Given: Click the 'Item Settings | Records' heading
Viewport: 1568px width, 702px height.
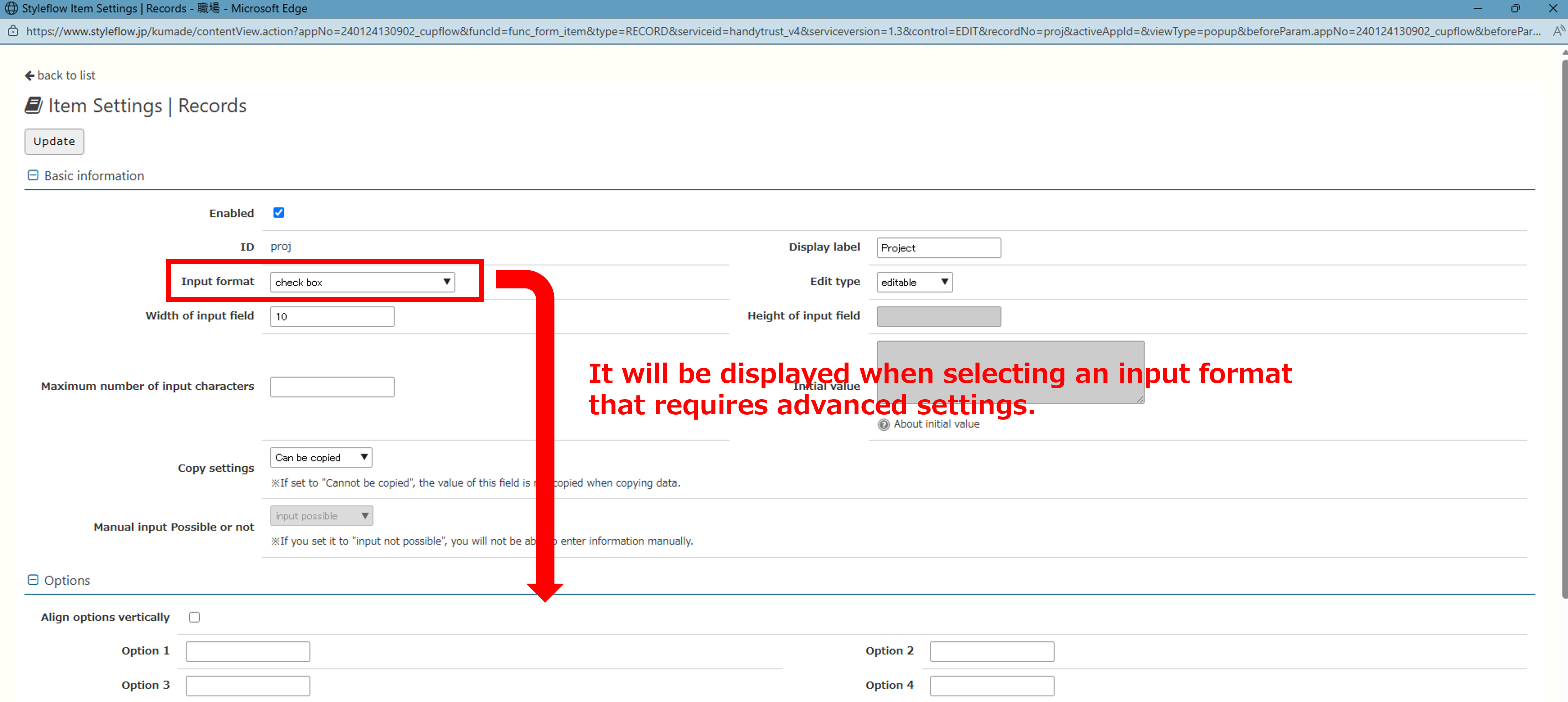Looking at the screenshot, I should pyautogui.click(x=147, y=106).
